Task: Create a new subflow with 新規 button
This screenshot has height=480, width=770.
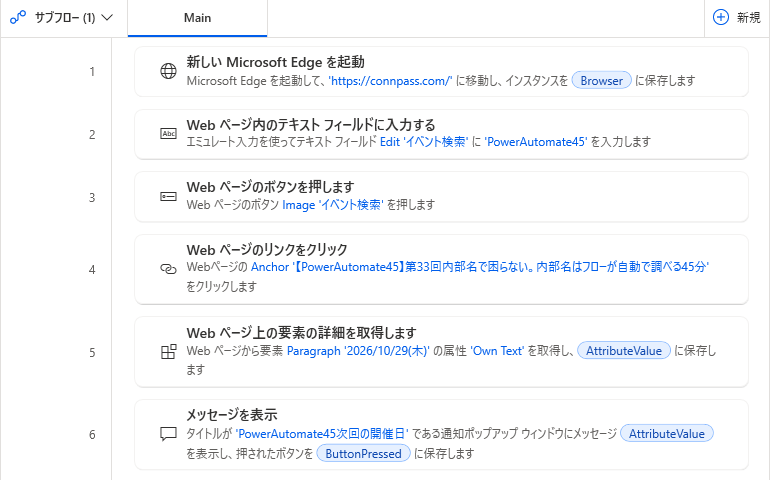Action: pyautogui.click(x=737, y=18)
